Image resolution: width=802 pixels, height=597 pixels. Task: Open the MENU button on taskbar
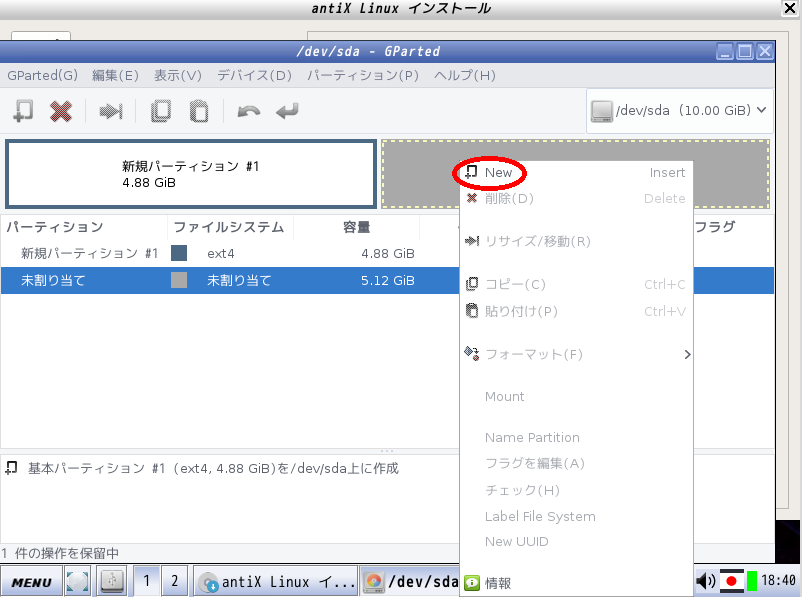(x=31, y=582)
